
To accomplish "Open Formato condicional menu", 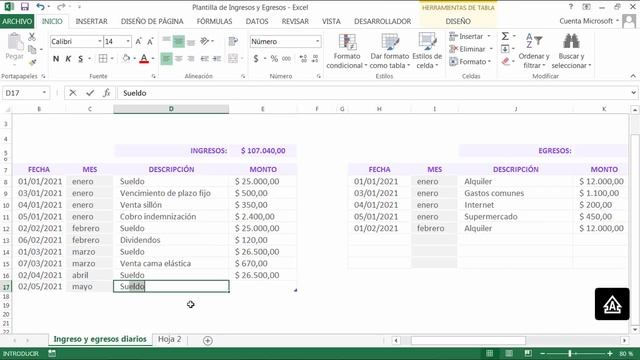I will pos(347,51).
